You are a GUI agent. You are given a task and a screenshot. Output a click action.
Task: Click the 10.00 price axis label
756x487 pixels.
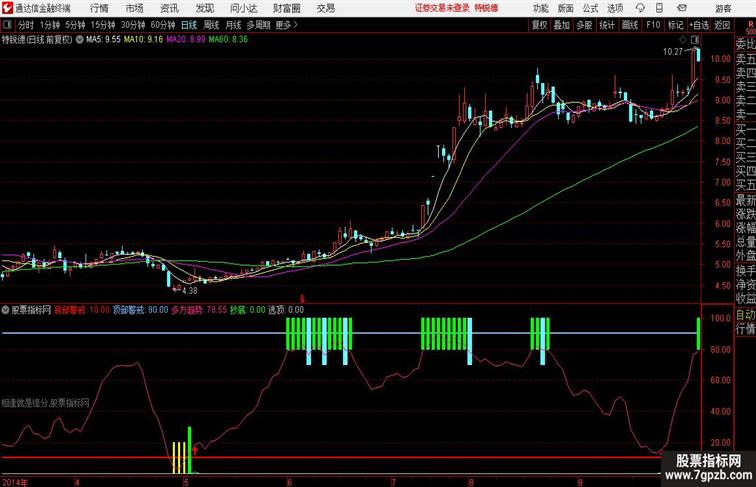720,59
